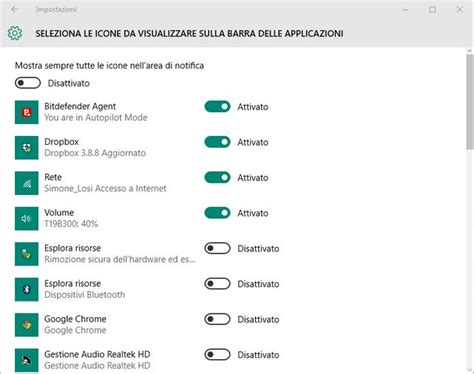Click the Google Chrome icon
The width and height of the screenshot is (474, 374).
coord(27,325)
